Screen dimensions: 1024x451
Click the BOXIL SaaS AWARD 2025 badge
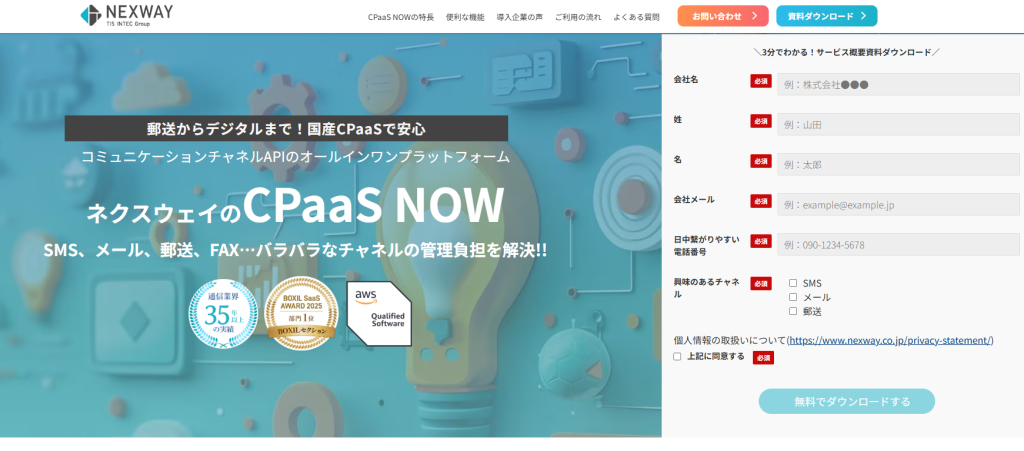[302, 312]
